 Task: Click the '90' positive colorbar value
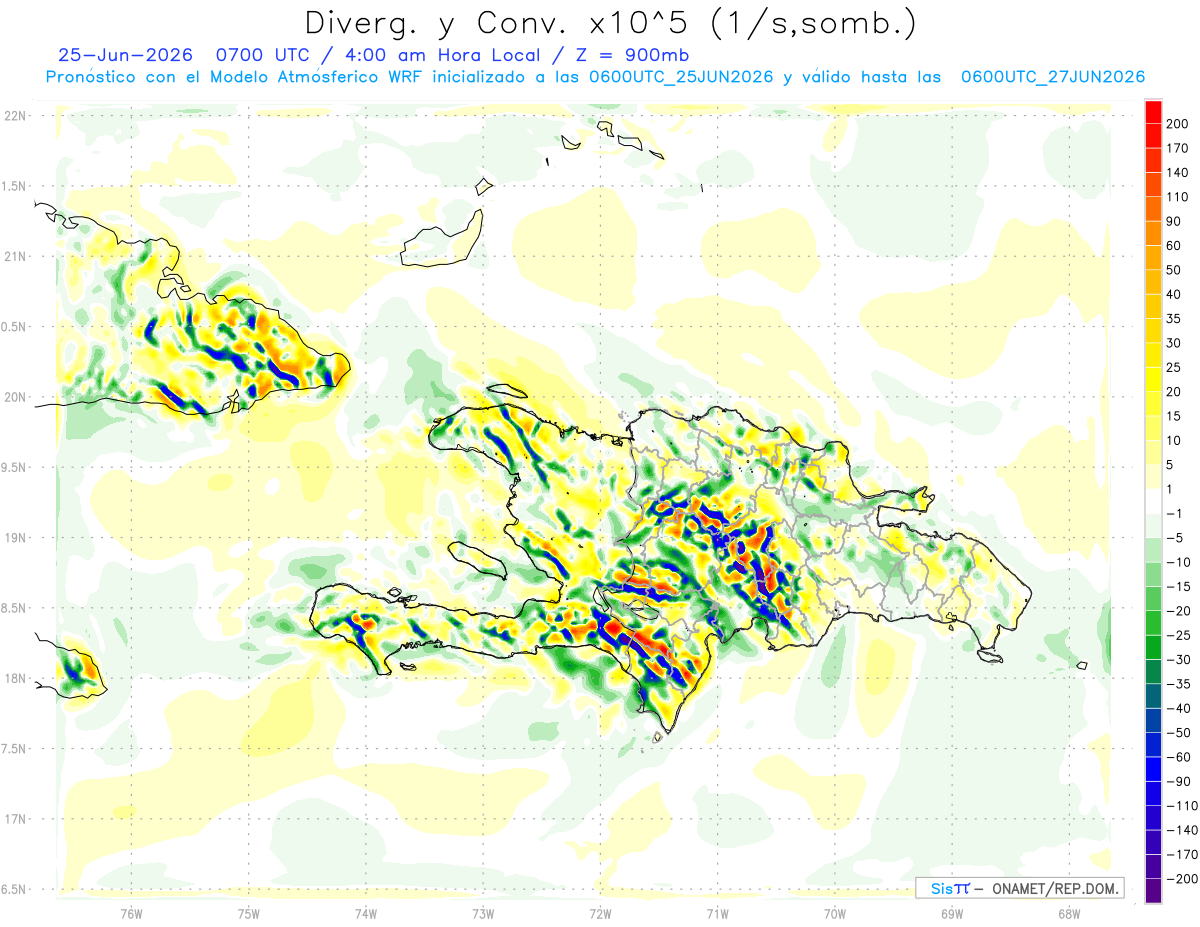(x=1174, y=221)
